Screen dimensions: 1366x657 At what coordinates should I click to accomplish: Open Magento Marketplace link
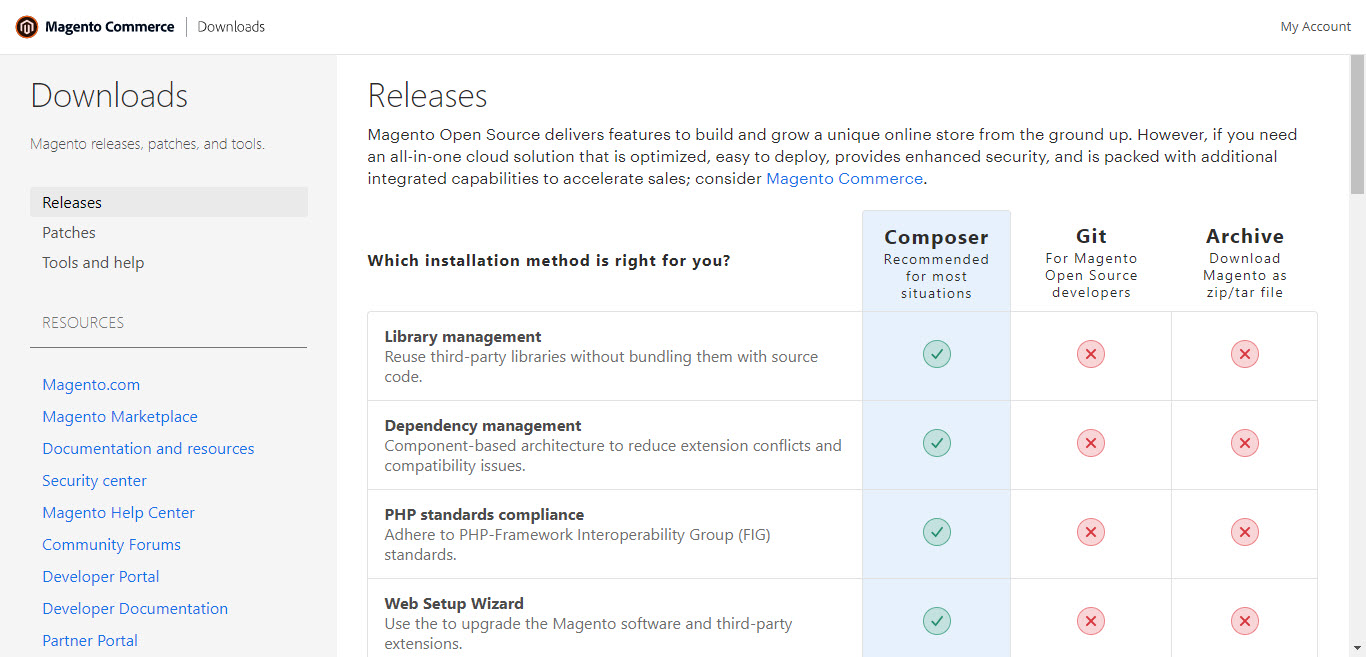(x=120, y=417)
